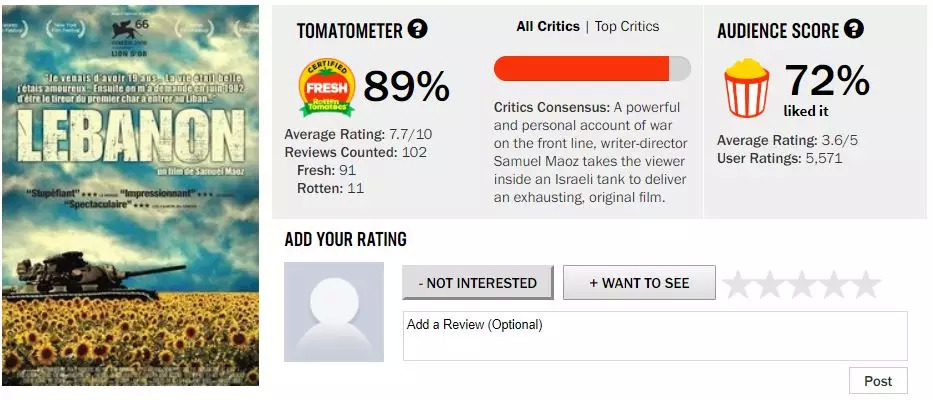Click the Tomatometer help question mark icon
This screenshot has width=933, height=400.
point(418,29)
